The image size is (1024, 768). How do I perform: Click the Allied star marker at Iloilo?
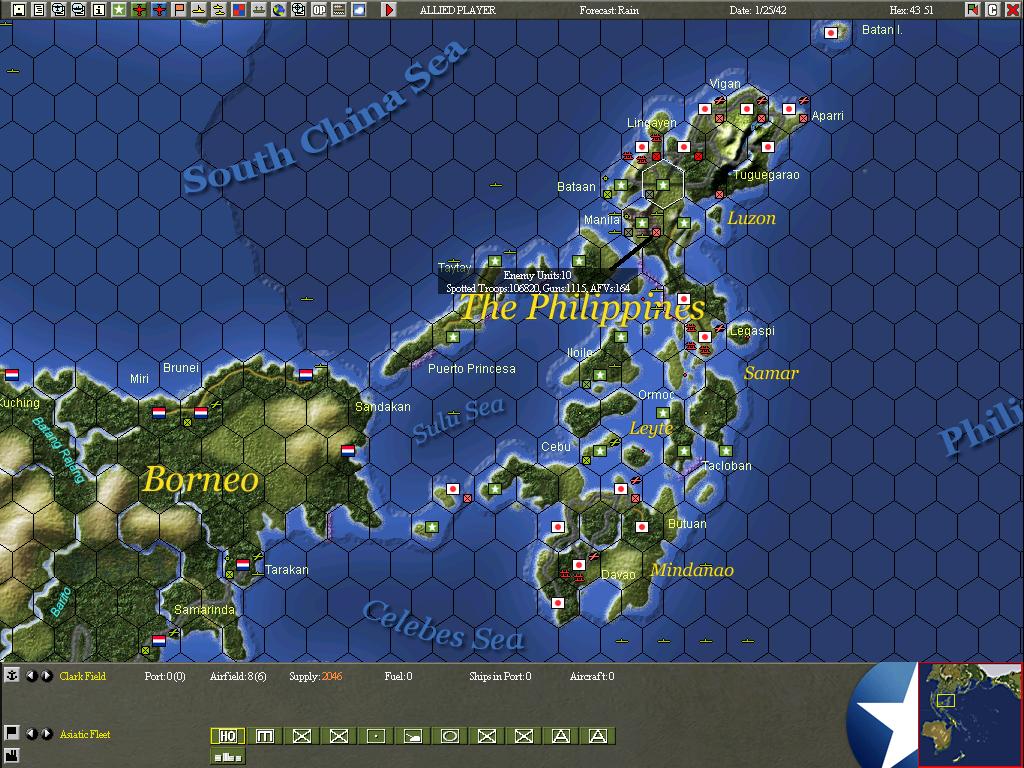tap(600, 375)
